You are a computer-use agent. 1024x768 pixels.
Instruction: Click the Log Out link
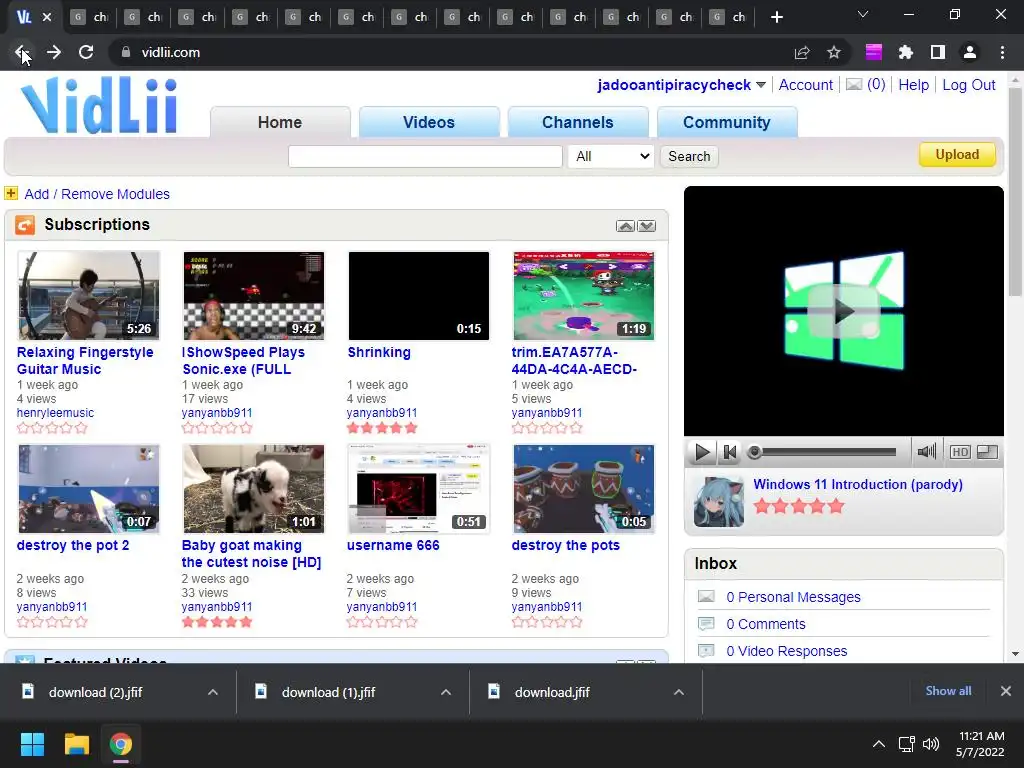pos(969,85)
